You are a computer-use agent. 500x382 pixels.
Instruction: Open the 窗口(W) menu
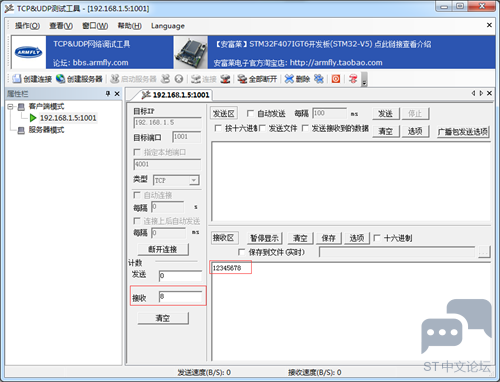[x=95, y=26]
